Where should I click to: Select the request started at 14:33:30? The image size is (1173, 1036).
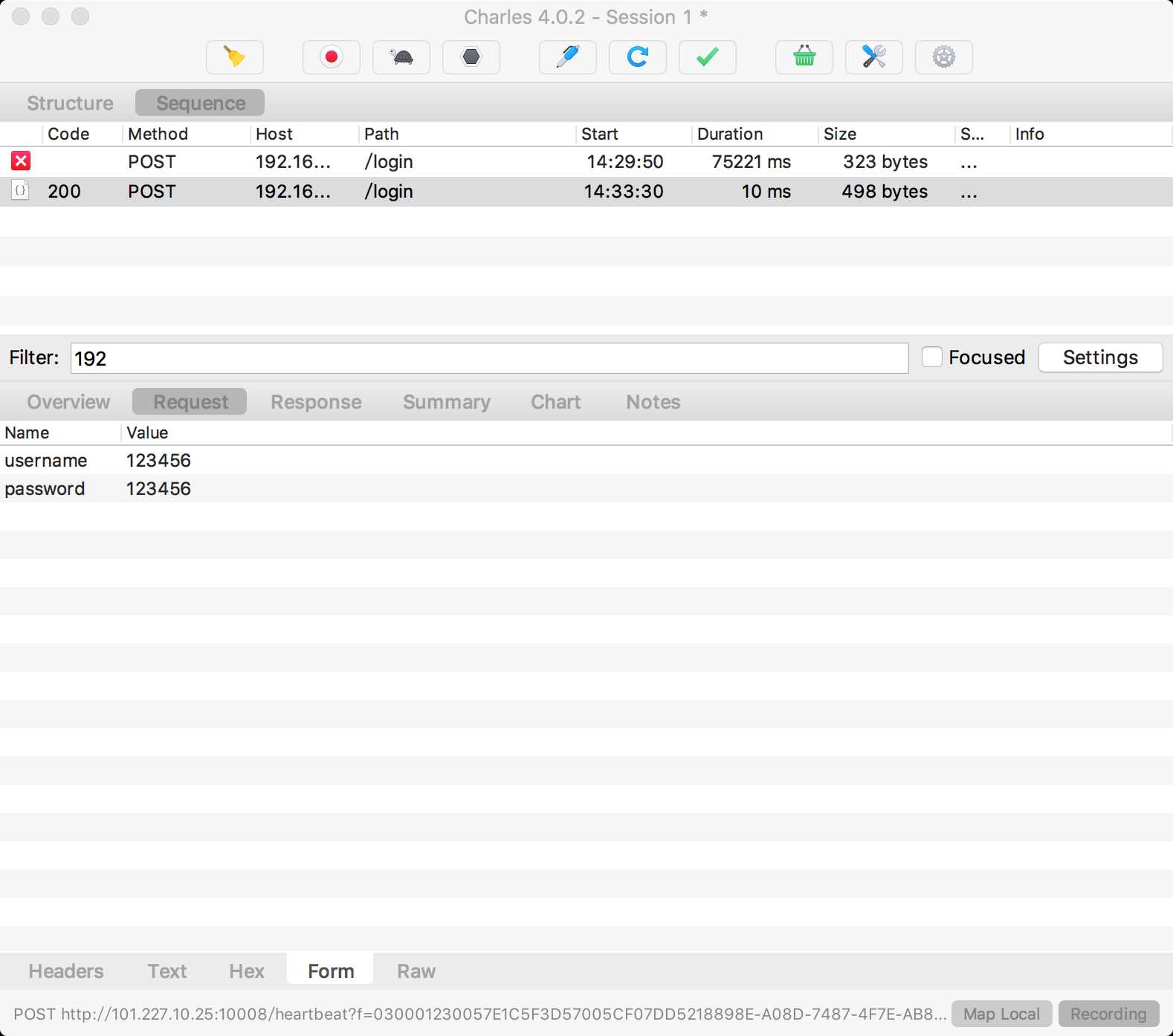586,191
